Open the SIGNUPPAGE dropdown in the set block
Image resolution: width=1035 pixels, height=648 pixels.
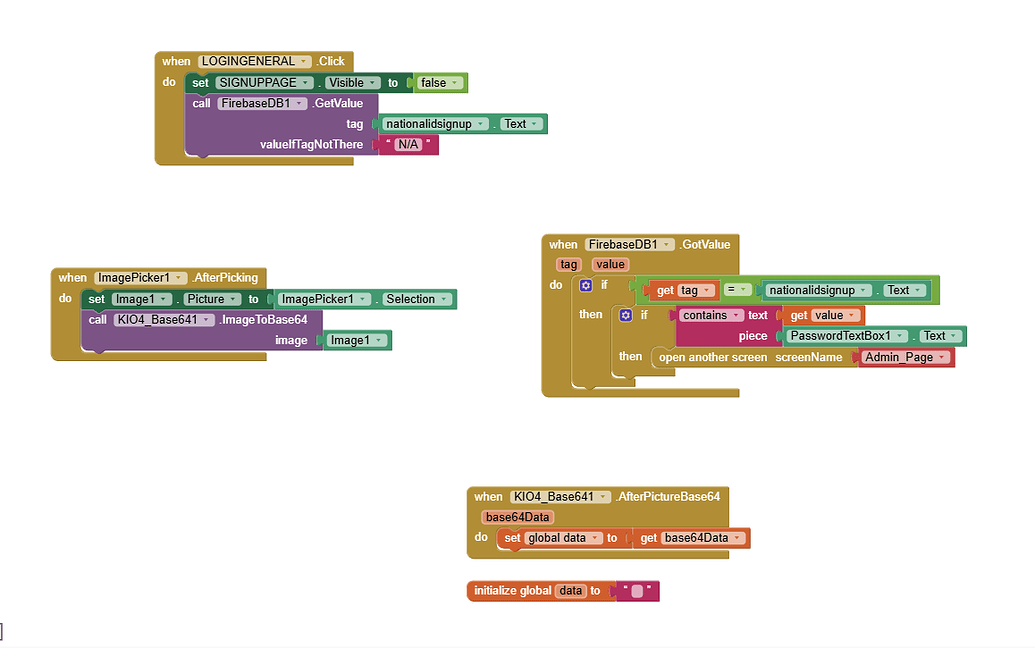click(307, 82)
